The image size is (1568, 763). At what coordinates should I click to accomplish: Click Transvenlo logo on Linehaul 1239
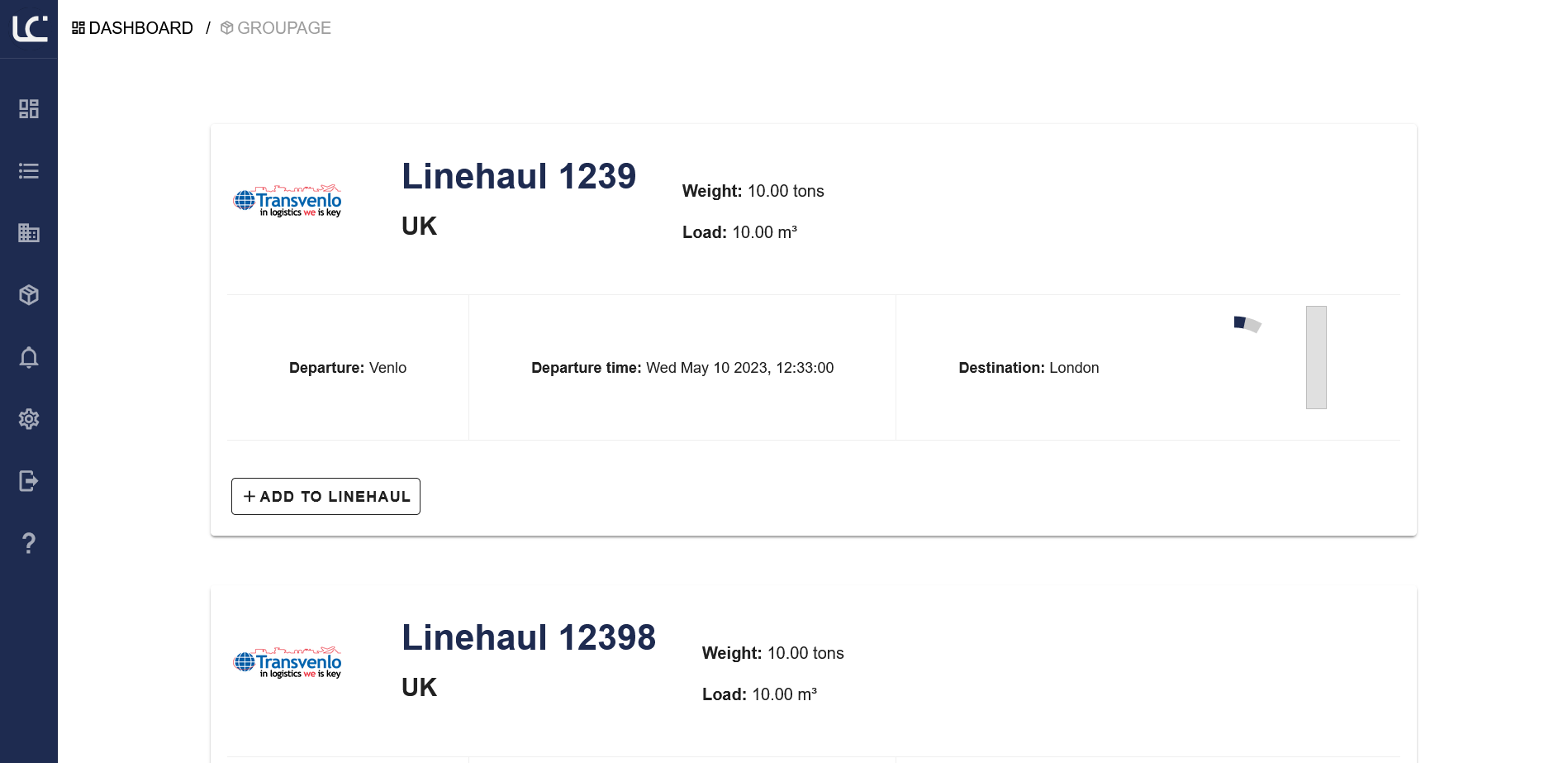coord(287,201)
